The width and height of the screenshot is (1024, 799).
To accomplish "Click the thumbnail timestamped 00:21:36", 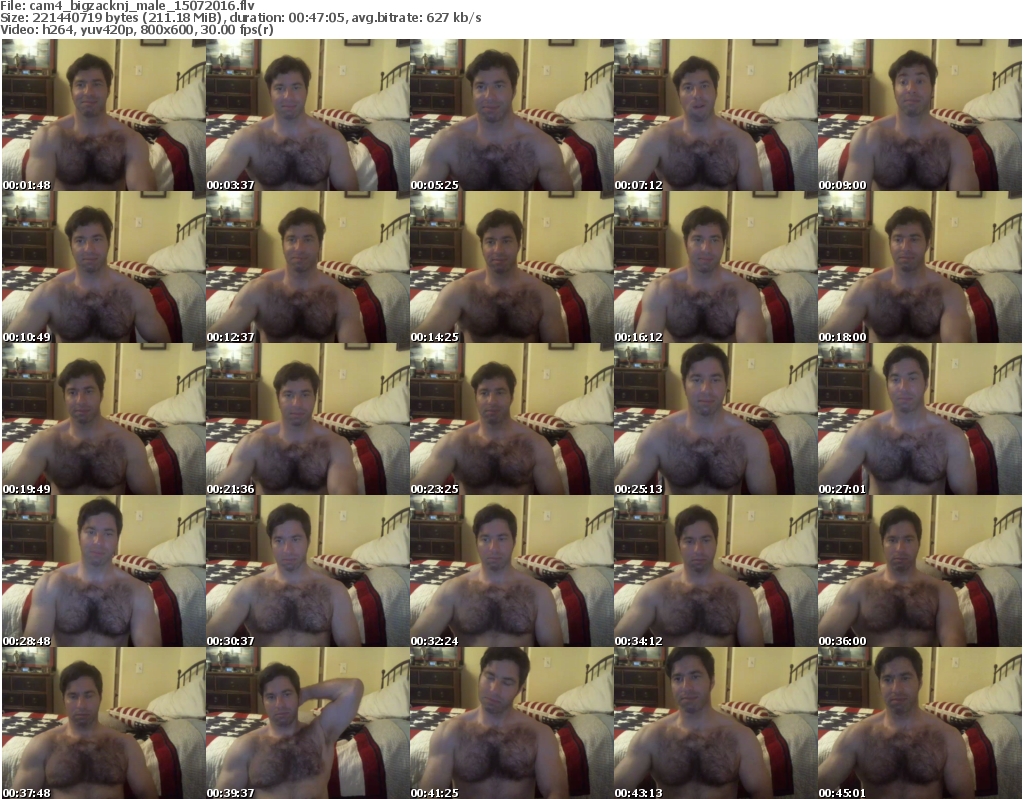I will 308,419.
